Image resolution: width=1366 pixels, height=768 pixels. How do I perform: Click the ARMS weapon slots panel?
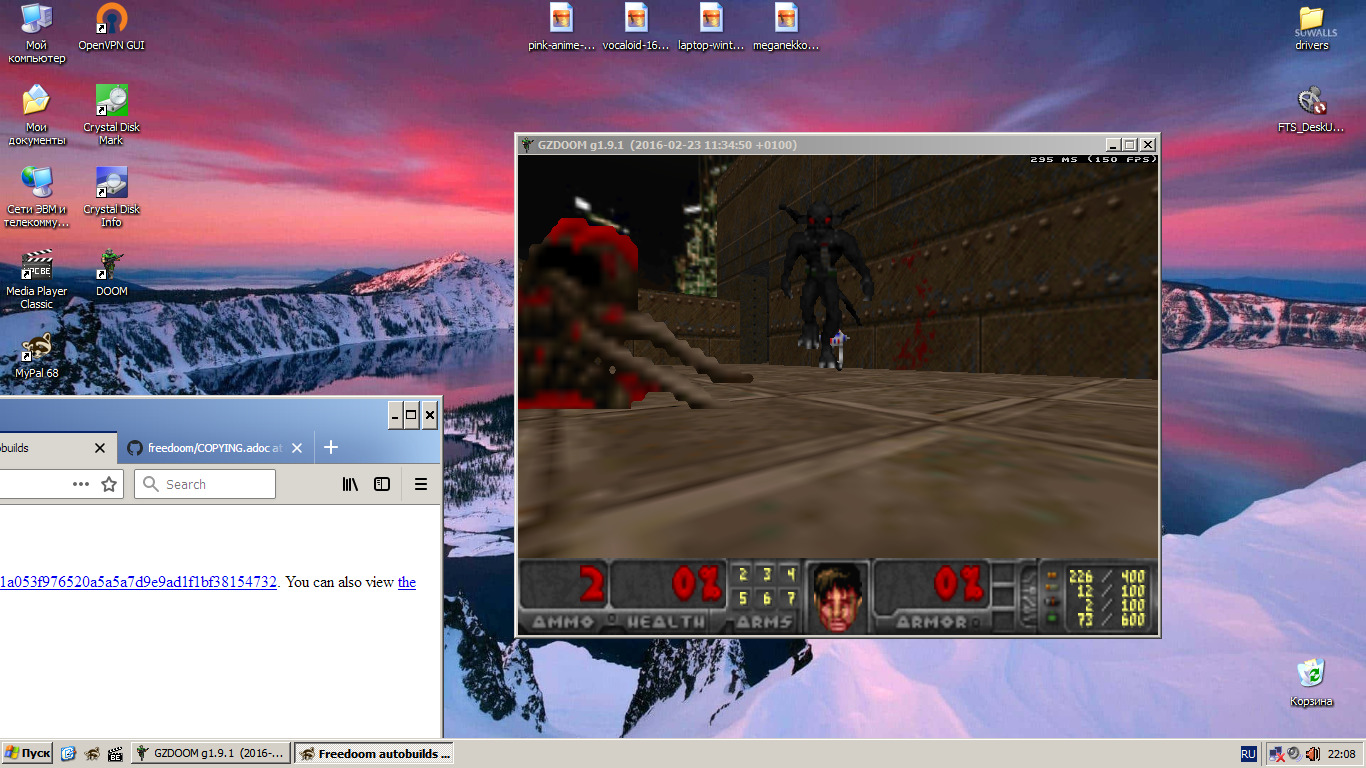click(x=766, y=596)
